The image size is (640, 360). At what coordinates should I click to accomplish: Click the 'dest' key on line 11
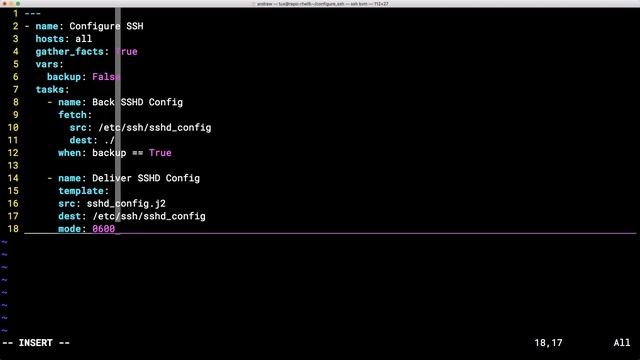[81, 140]
